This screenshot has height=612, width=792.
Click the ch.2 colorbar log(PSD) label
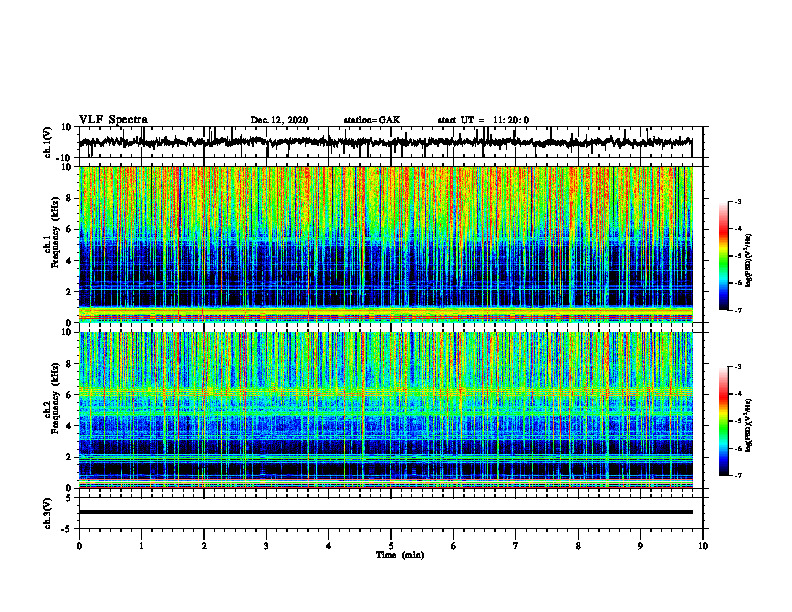(x=749, y=425)
